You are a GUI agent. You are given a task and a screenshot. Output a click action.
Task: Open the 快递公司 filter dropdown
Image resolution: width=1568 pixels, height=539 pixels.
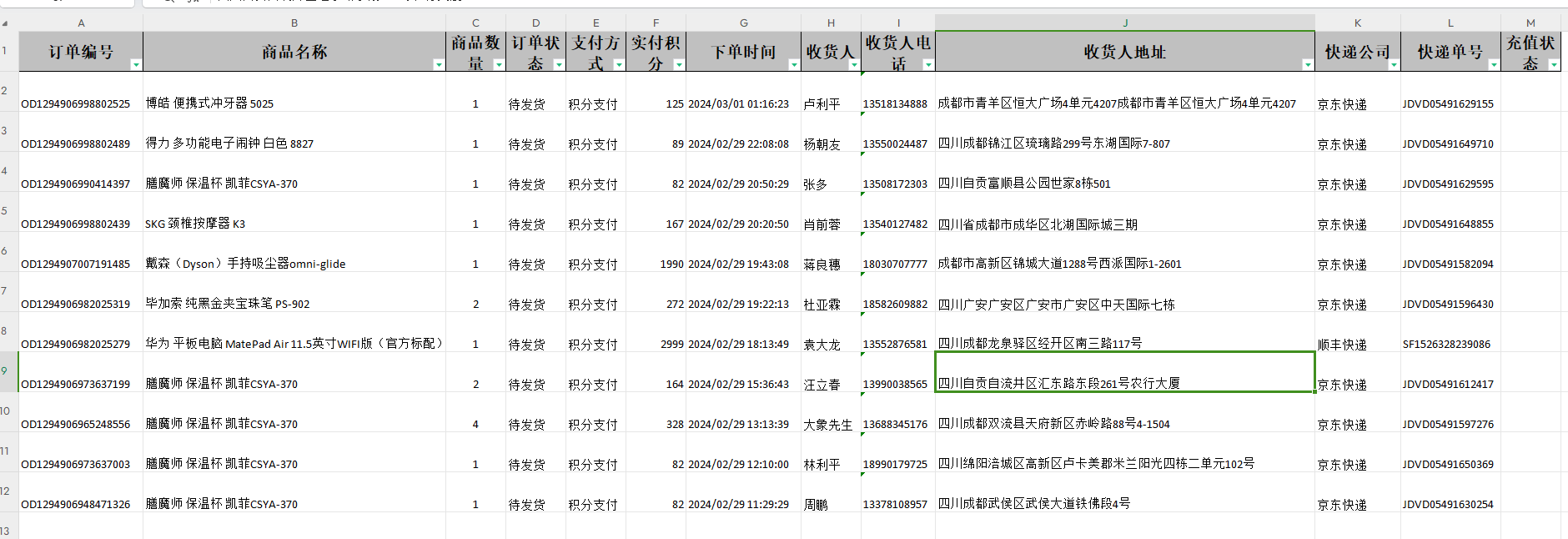point(1394,64)
